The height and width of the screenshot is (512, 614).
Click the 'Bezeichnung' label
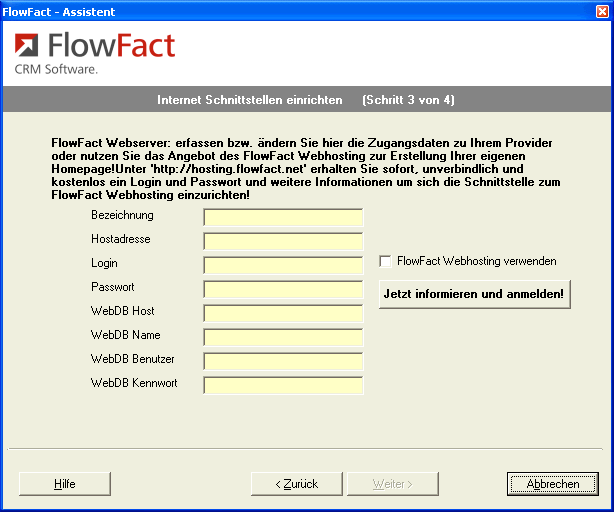(x=122, y=215)
